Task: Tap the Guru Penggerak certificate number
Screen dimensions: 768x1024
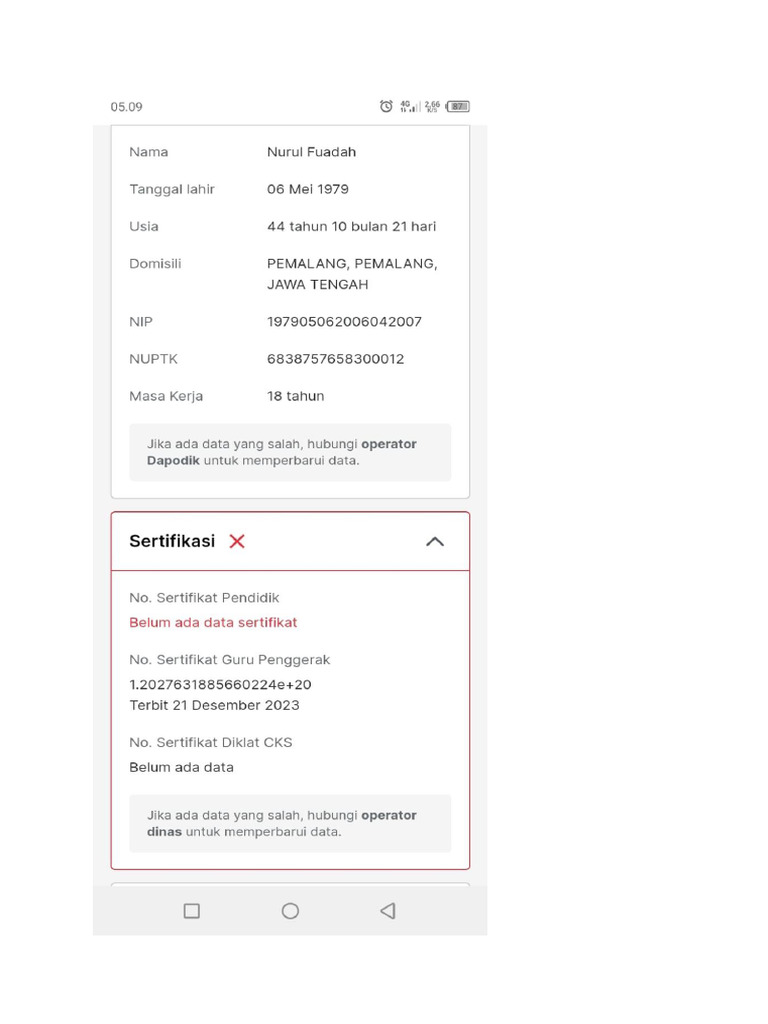Action: tap(220, 685)
